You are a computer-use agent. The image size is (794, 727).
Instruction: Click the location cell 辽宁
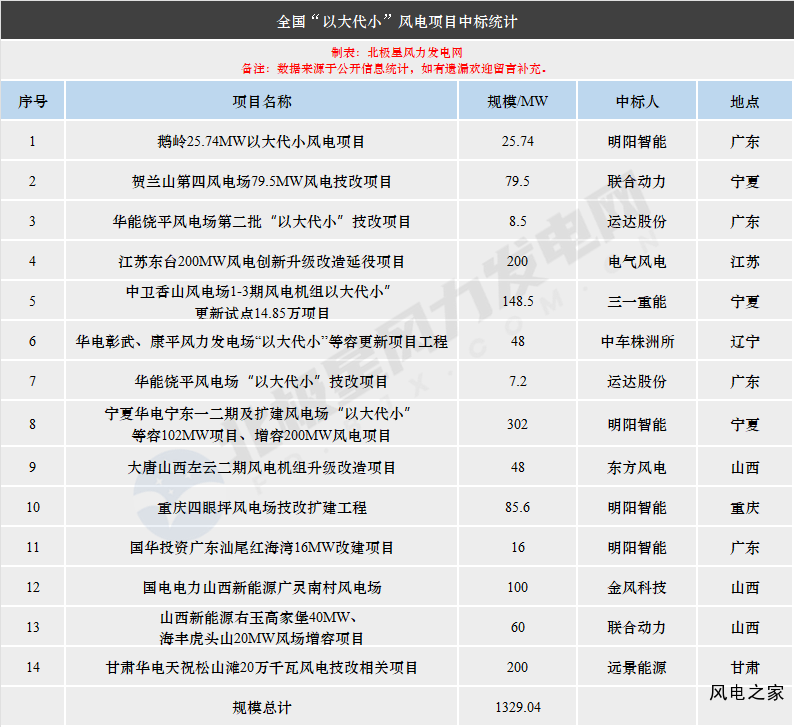[x=745, y=341]
